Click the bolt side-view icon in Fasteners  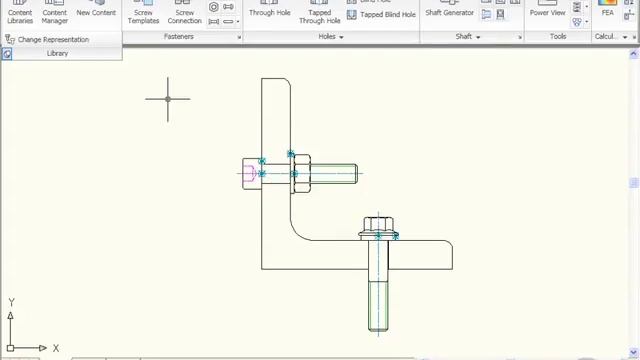[x=213, y=22]
